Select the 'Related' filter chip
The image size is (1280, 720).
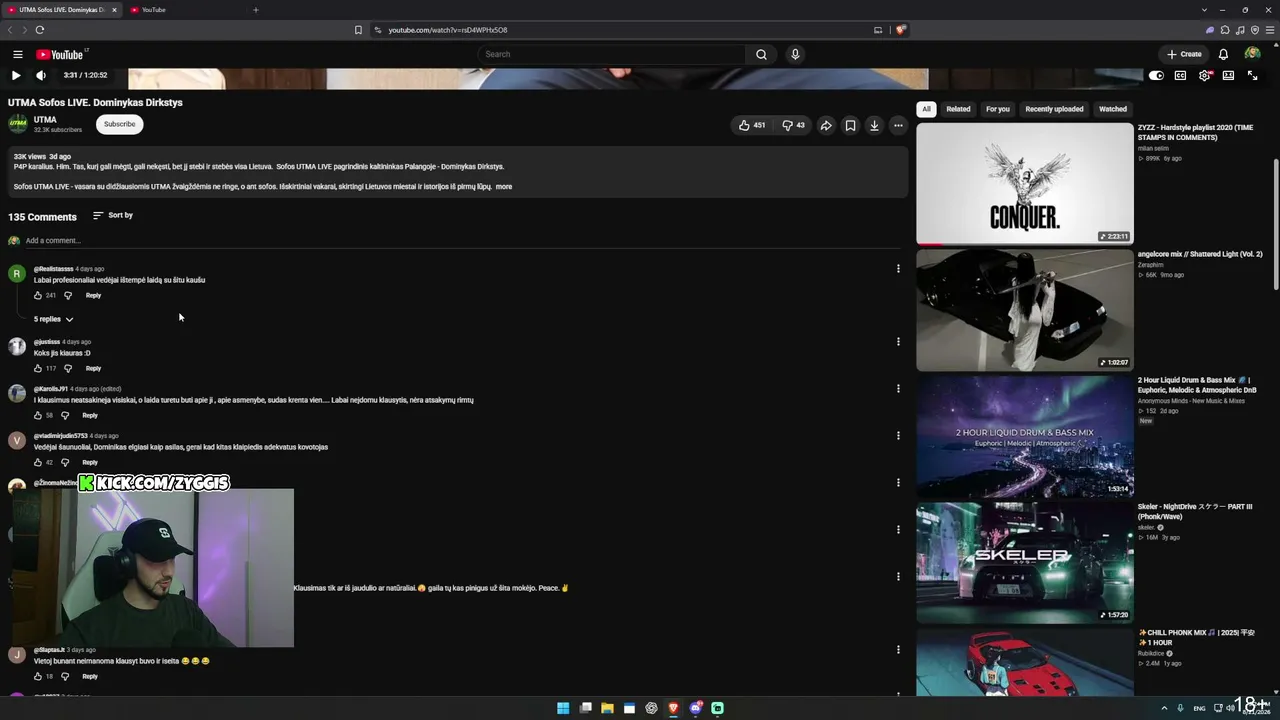[959, 109]
